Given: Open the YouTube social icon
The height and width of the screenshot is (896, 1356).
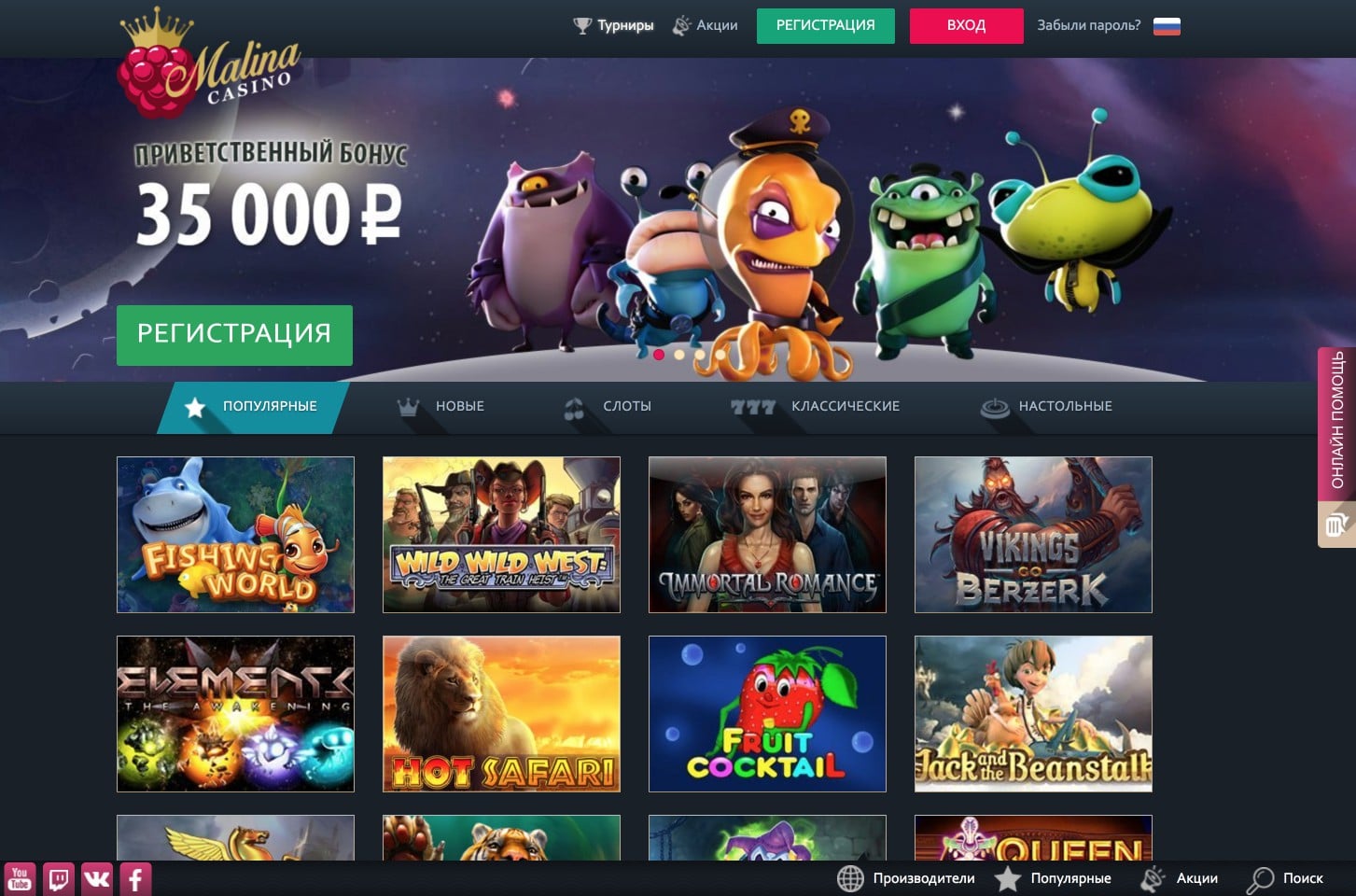Looking at the screenshot, I should (x=20, y=879).
